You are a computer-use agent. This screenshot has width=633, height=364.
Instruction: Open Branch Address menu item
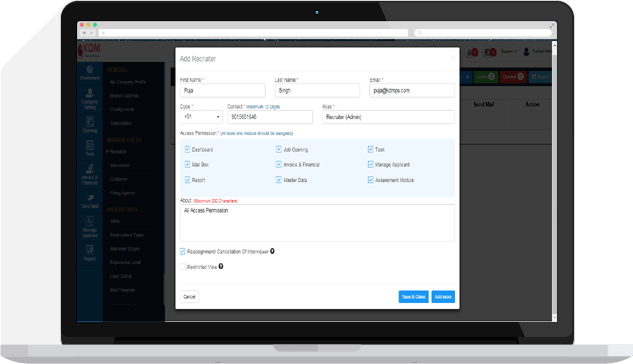point(124,96)
